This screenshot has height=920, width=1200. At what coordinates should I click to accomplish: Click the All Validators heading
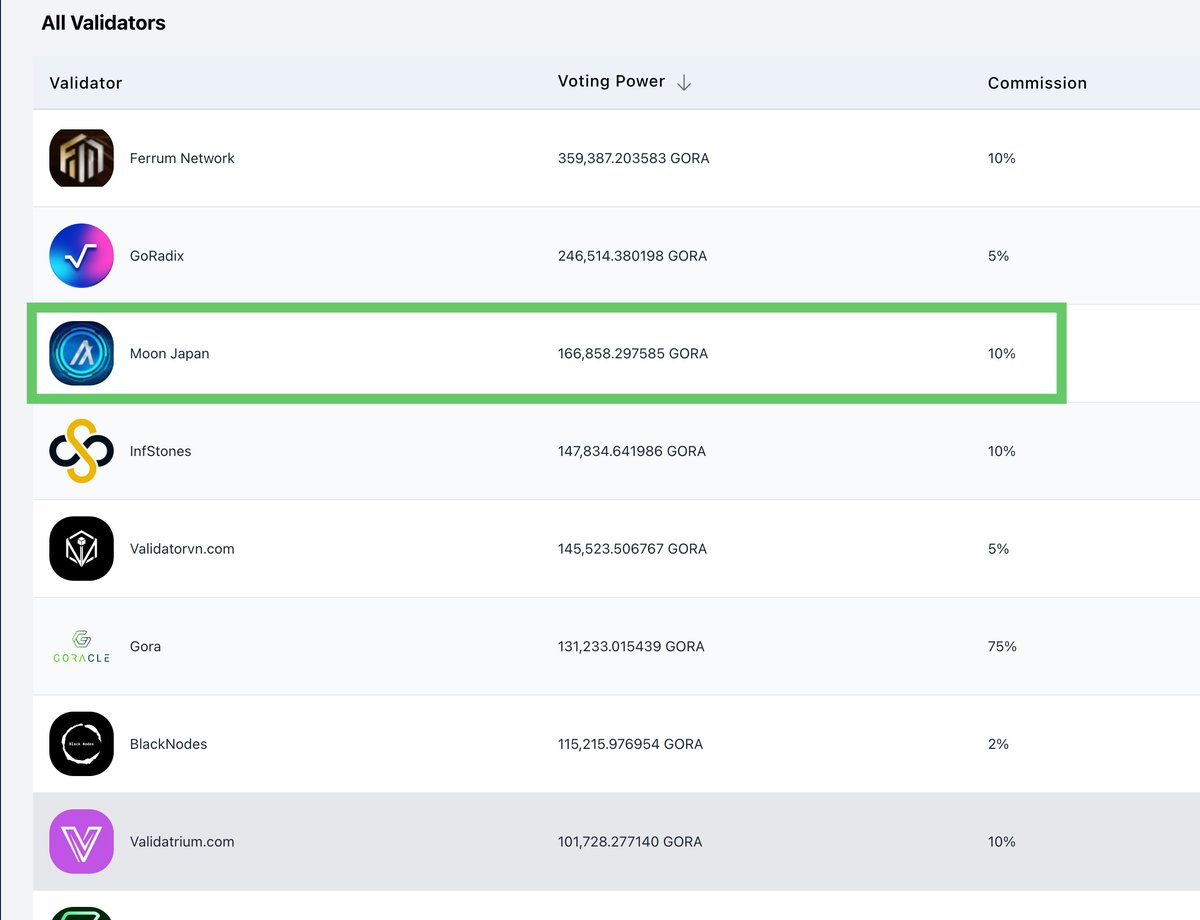coord(103,22)
